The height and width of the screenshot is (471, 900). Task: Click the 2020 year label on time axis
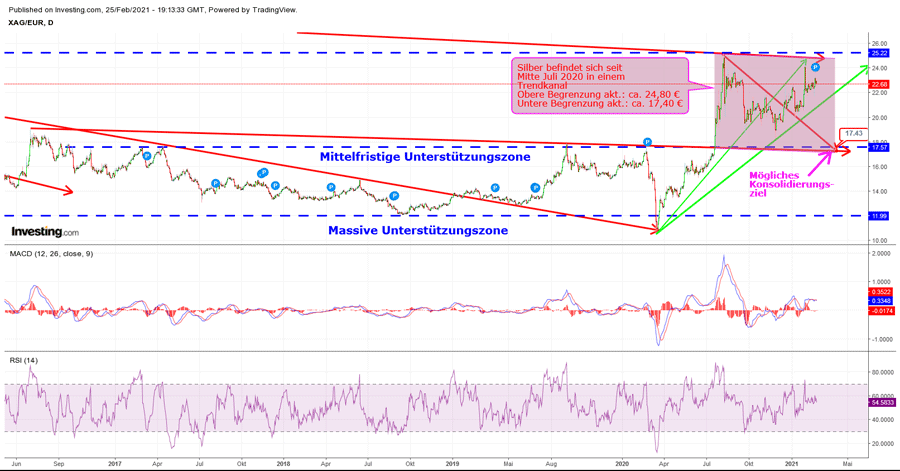click(x=620, y=464)
